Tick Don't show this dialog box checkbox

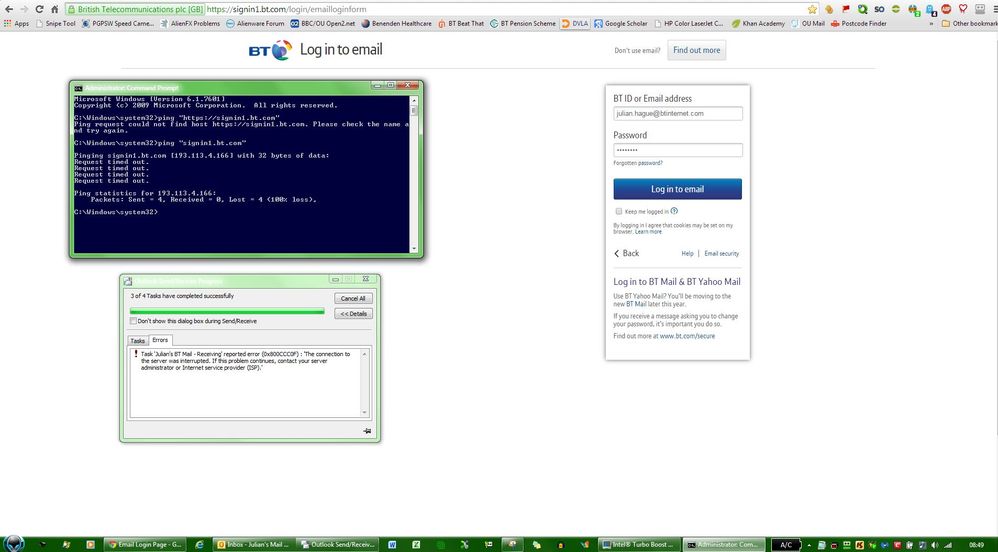tap(134, 322)
